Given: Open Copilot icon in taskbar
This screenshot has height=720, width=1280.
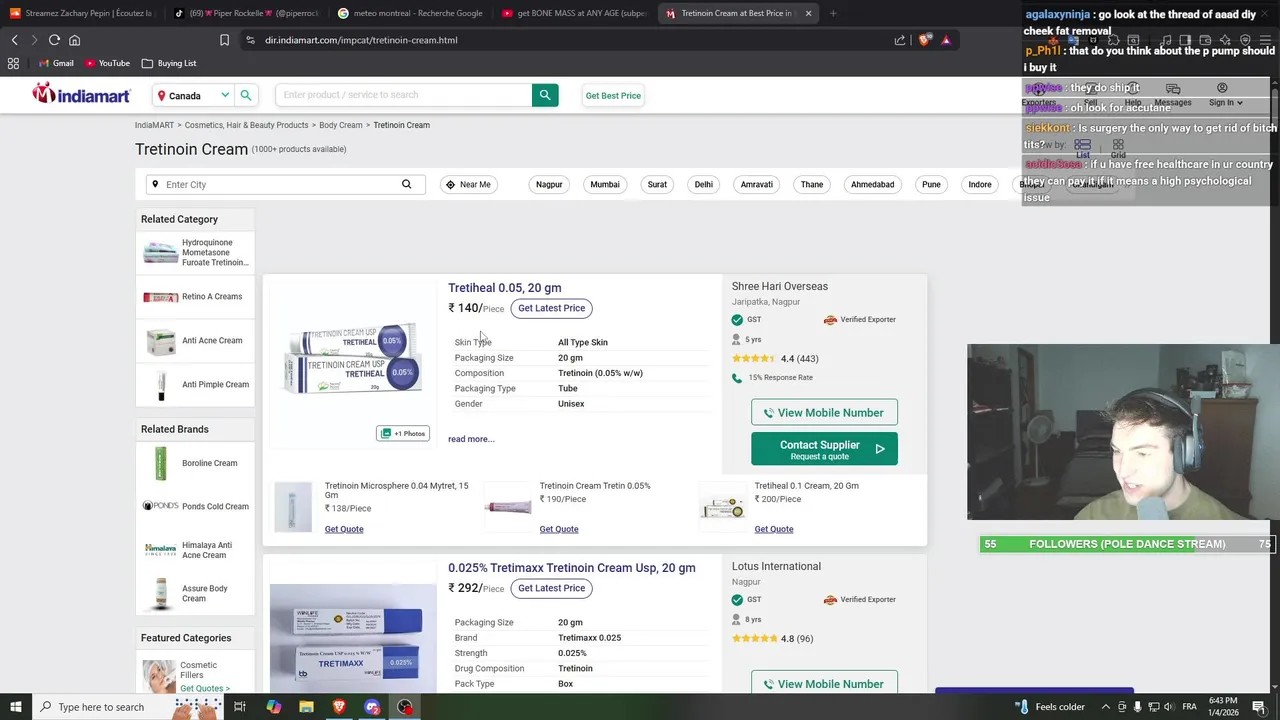Looking at the screenshot, I should [273, 707].
